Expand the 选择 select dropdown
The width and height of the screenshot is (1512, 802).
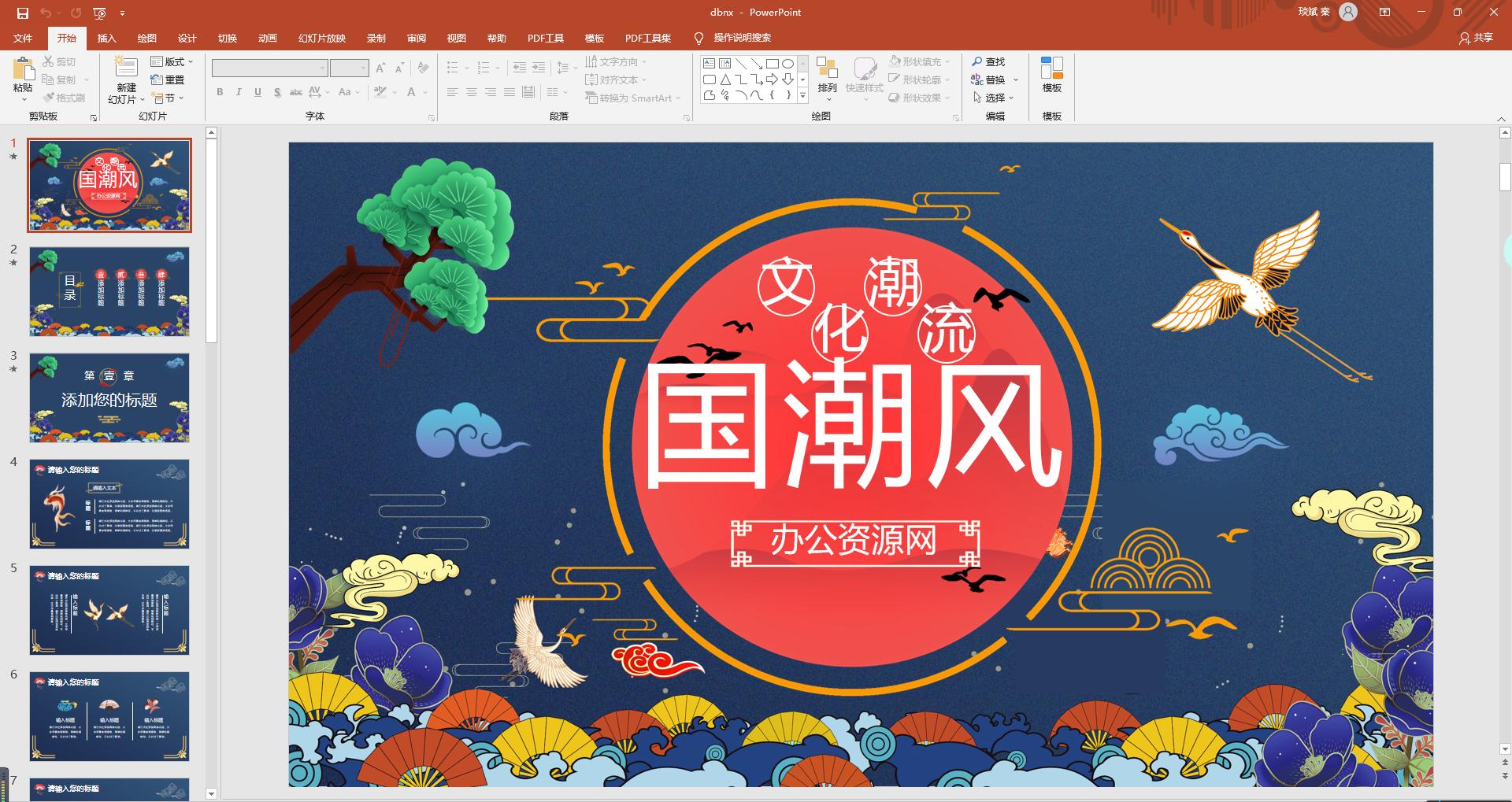point(995,98)
